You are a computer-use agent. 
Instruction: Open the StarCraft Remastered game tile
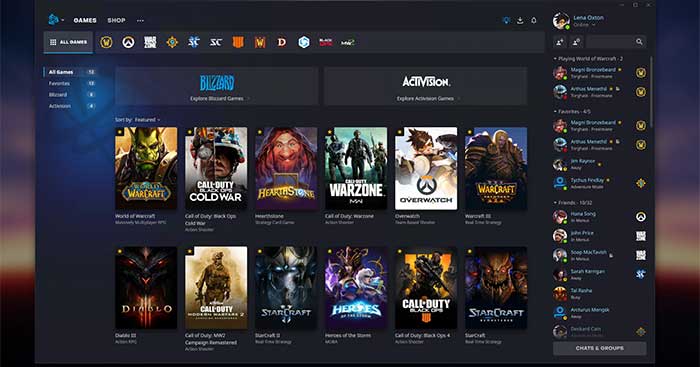(496, 288)
